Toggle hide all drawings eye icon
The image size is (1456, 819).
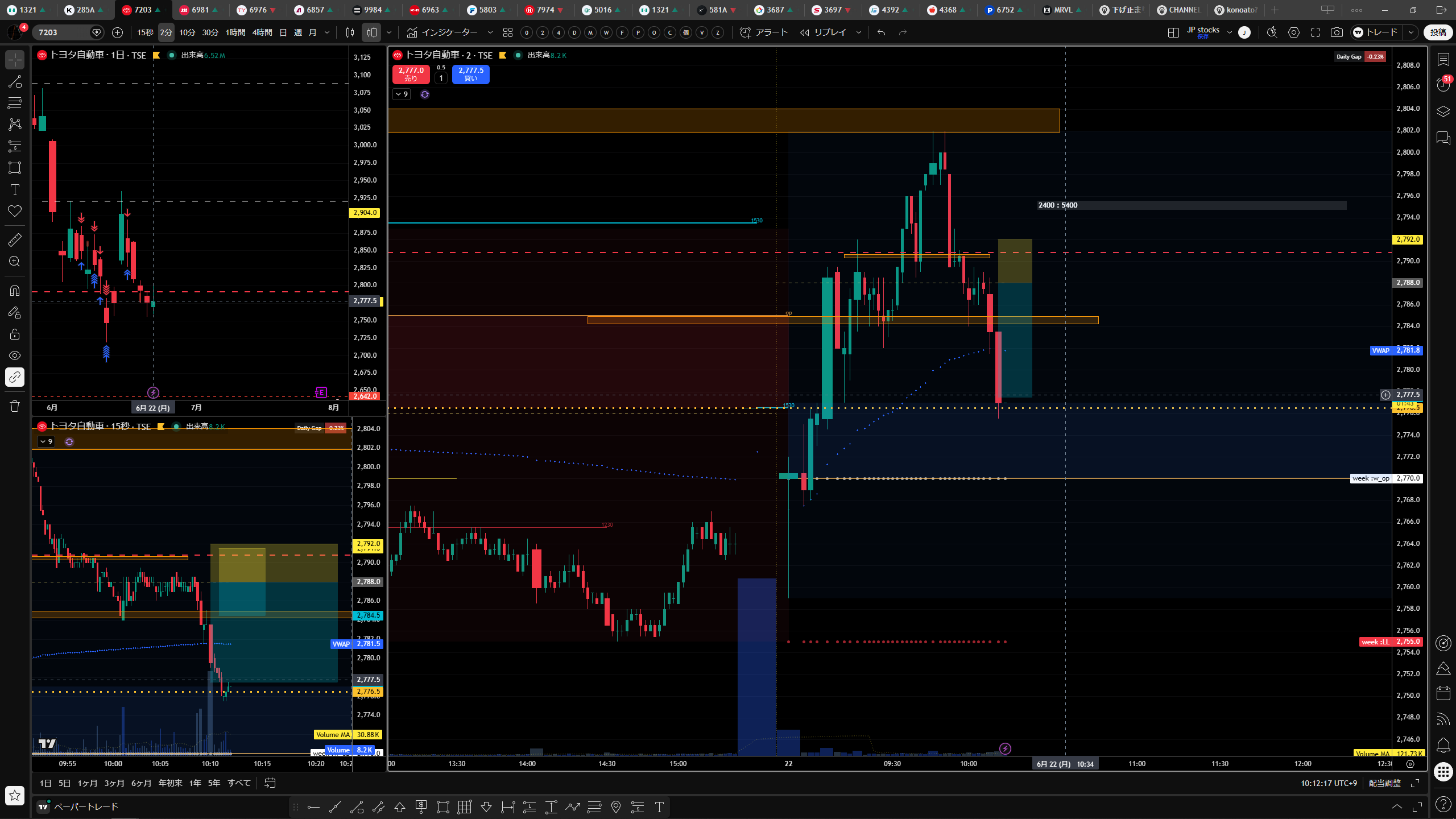coord(15,355)
